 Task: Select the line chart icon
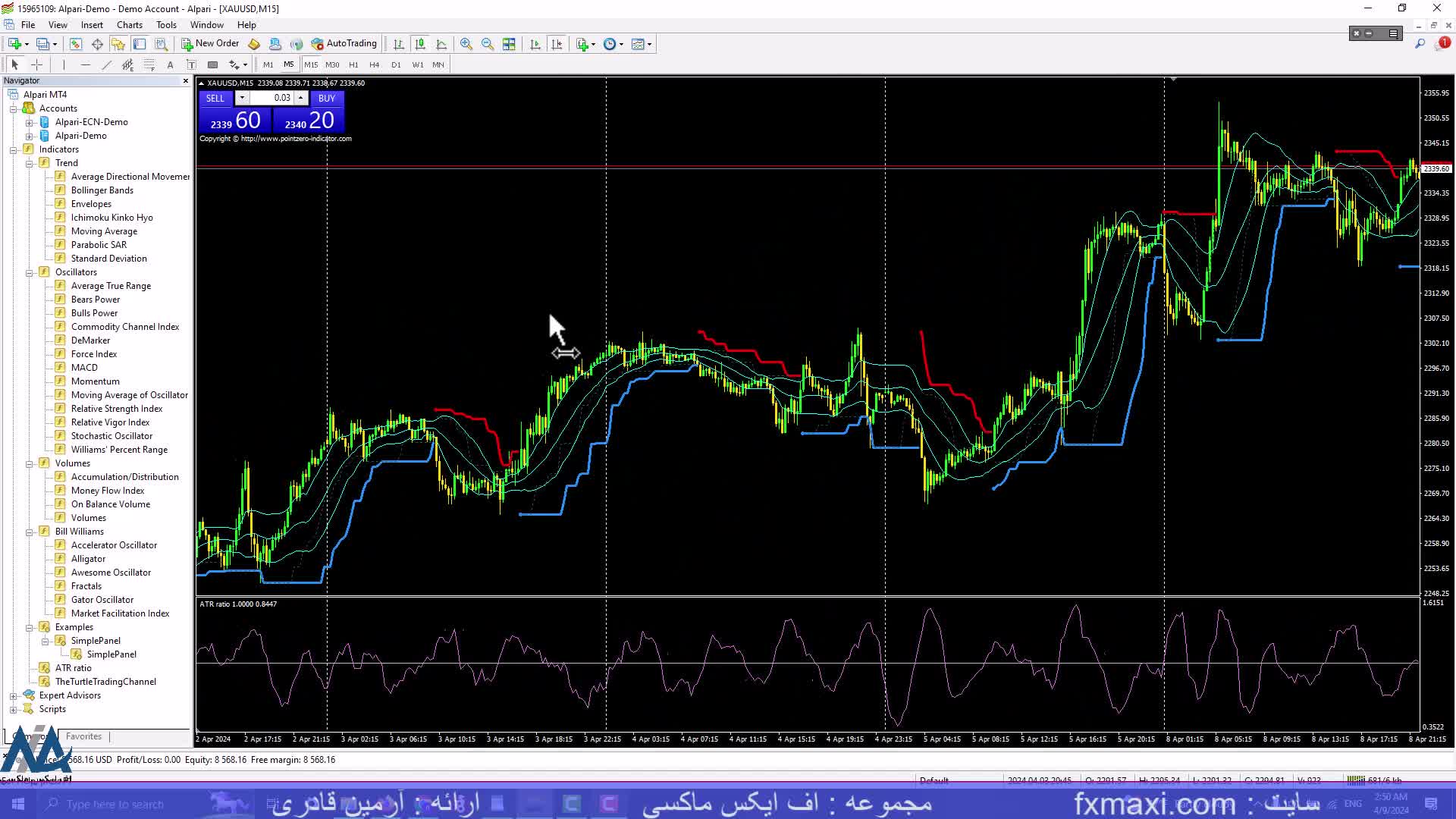point(441,44)
